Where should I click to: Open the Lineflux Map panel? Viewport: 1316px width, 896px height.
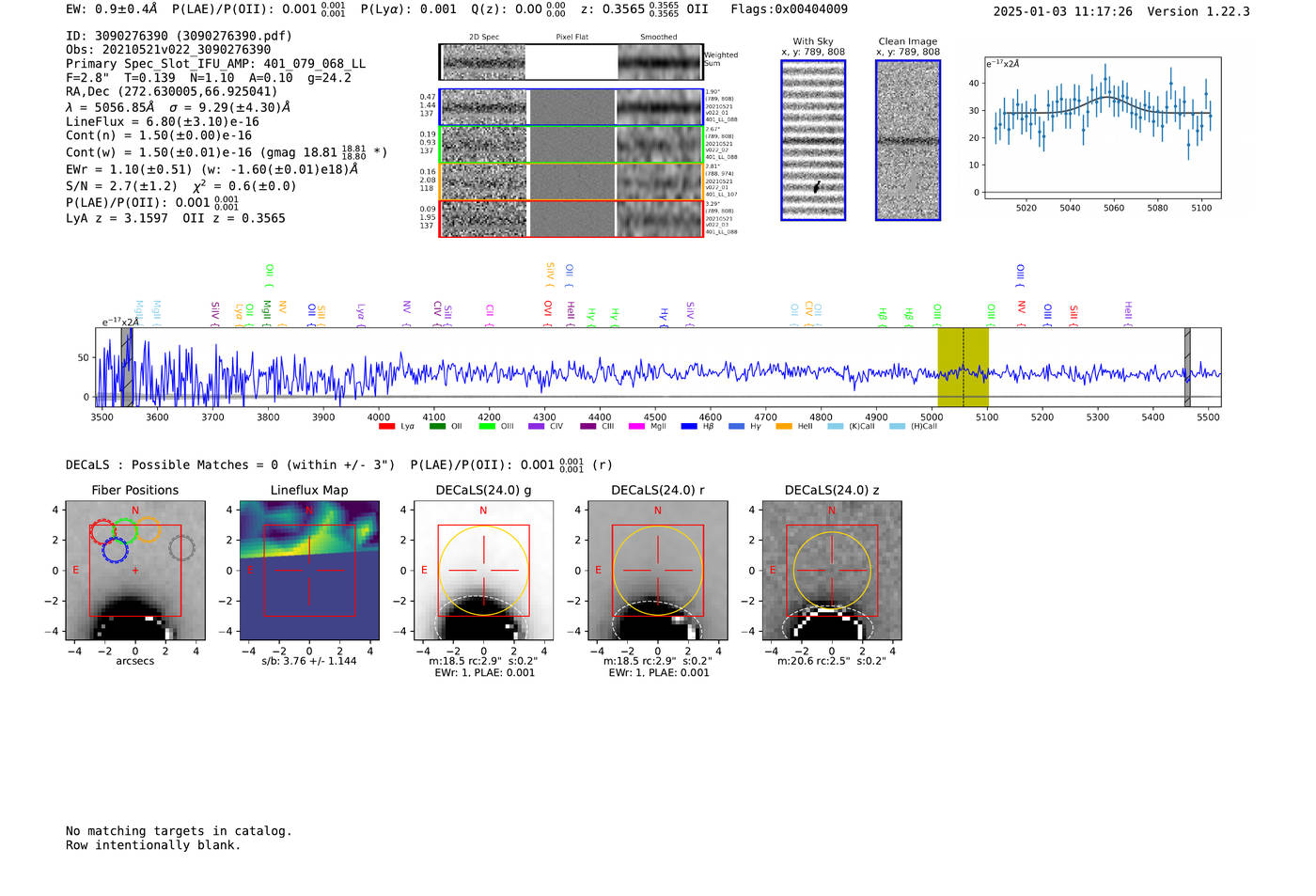point(309,570)
